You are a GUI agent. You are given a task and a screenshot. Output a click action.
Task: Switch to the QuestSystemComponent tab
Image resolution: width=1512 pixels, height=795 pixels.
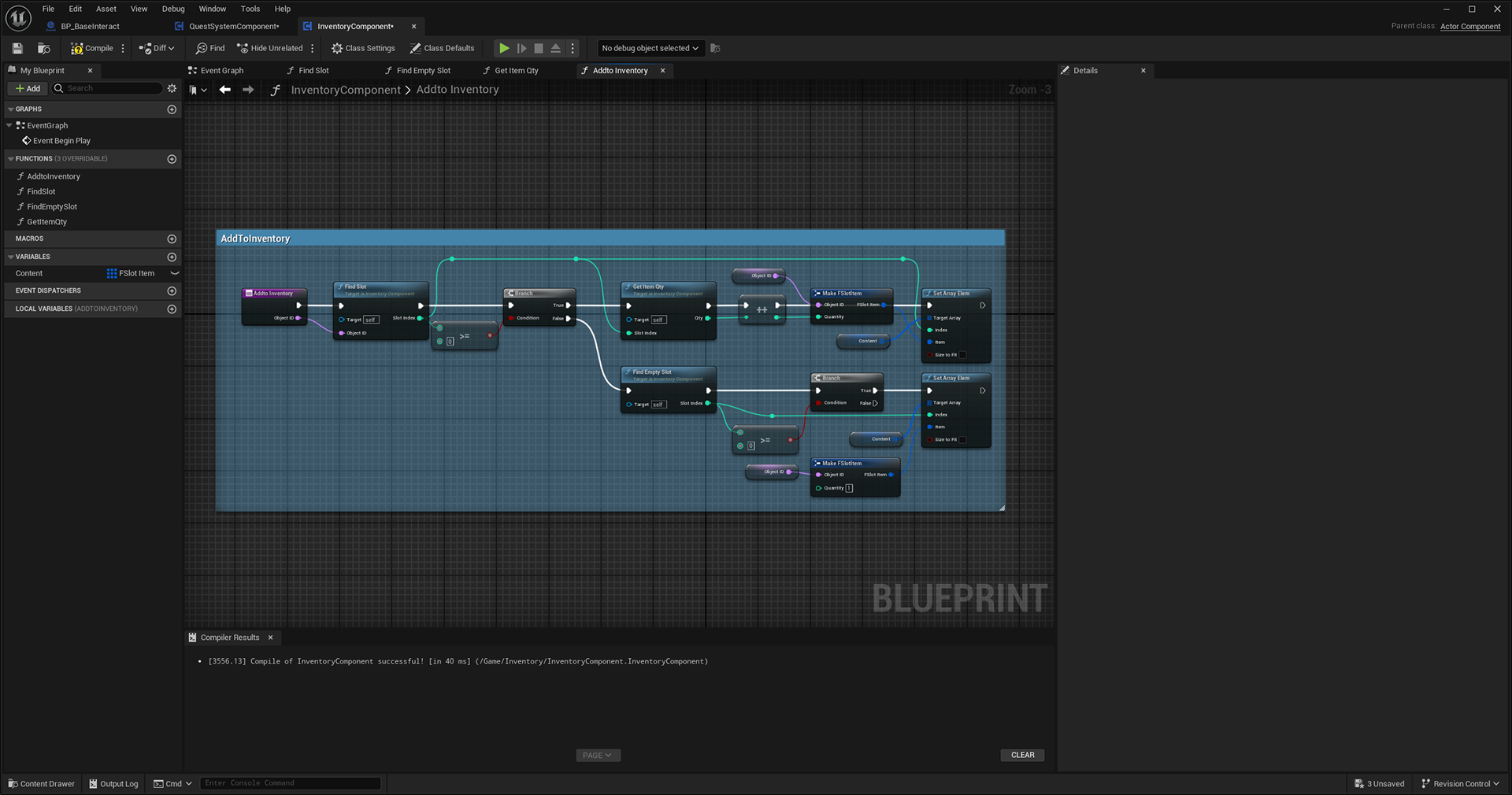[233, 26]
